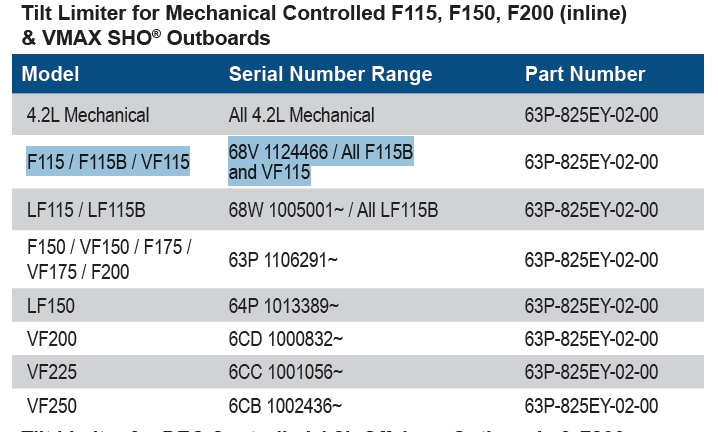This screenshot has height=432, width=718.
Task: Click the "Serial Number Range" column header
Action: 330,74
